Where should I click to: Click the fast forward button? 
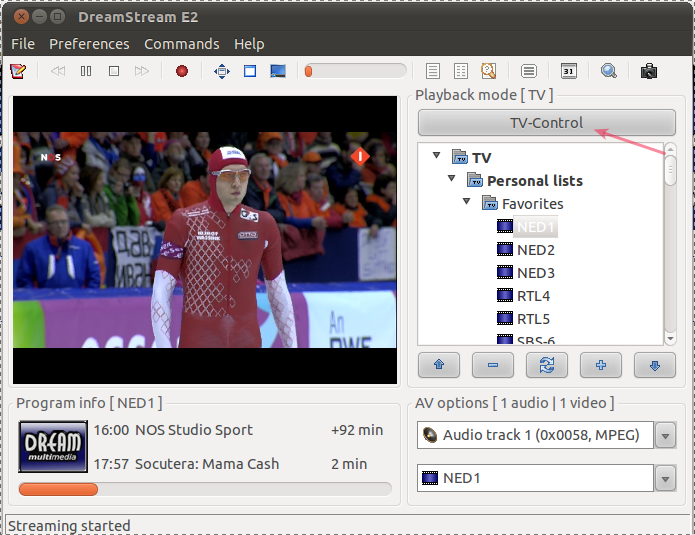pos(142,71)
